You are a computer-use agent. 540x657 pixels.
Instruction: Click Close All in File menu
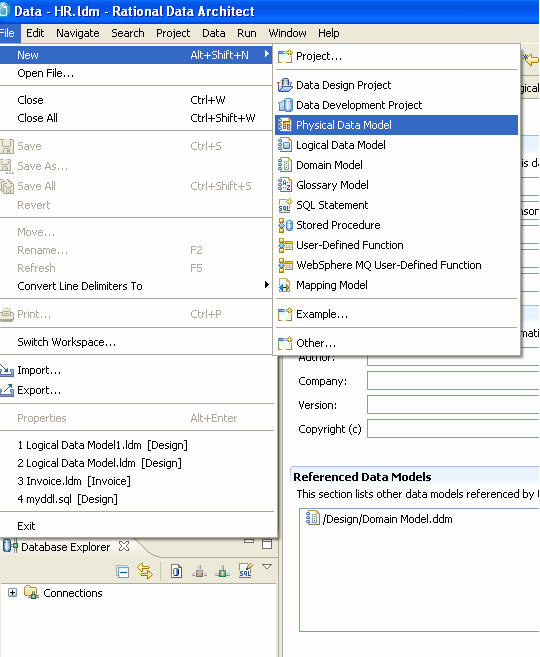(x=136, y=118)
